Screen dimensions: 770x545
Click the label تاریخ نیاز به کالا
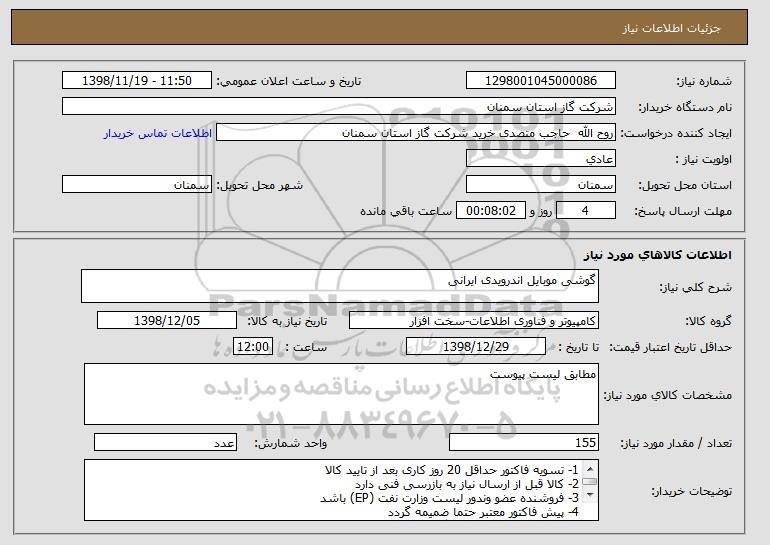[287, 321]
